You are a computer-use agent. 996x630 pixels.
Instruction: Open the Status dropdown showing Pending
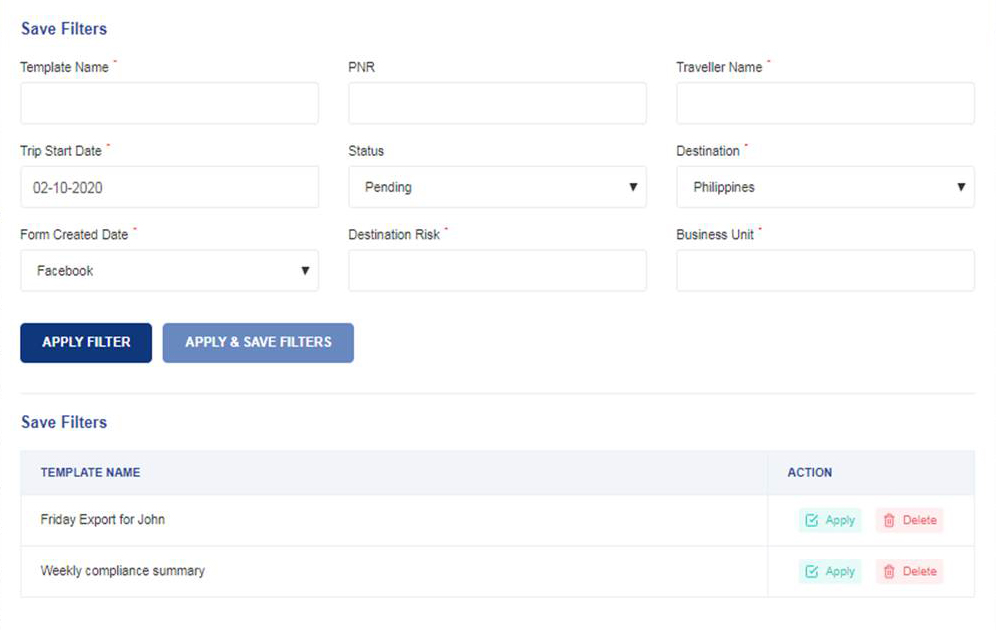point(497,187)
